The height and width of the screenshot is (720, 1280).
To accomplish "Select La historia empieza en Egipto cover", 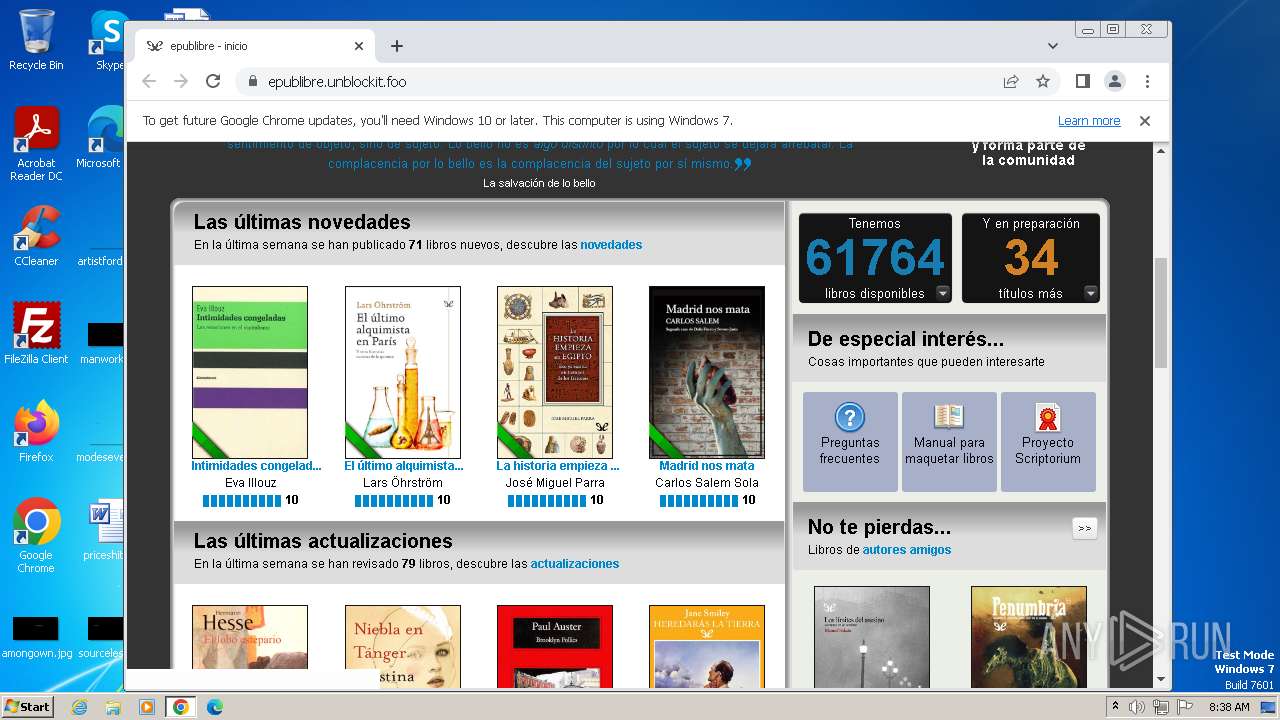I will point(555,372).
